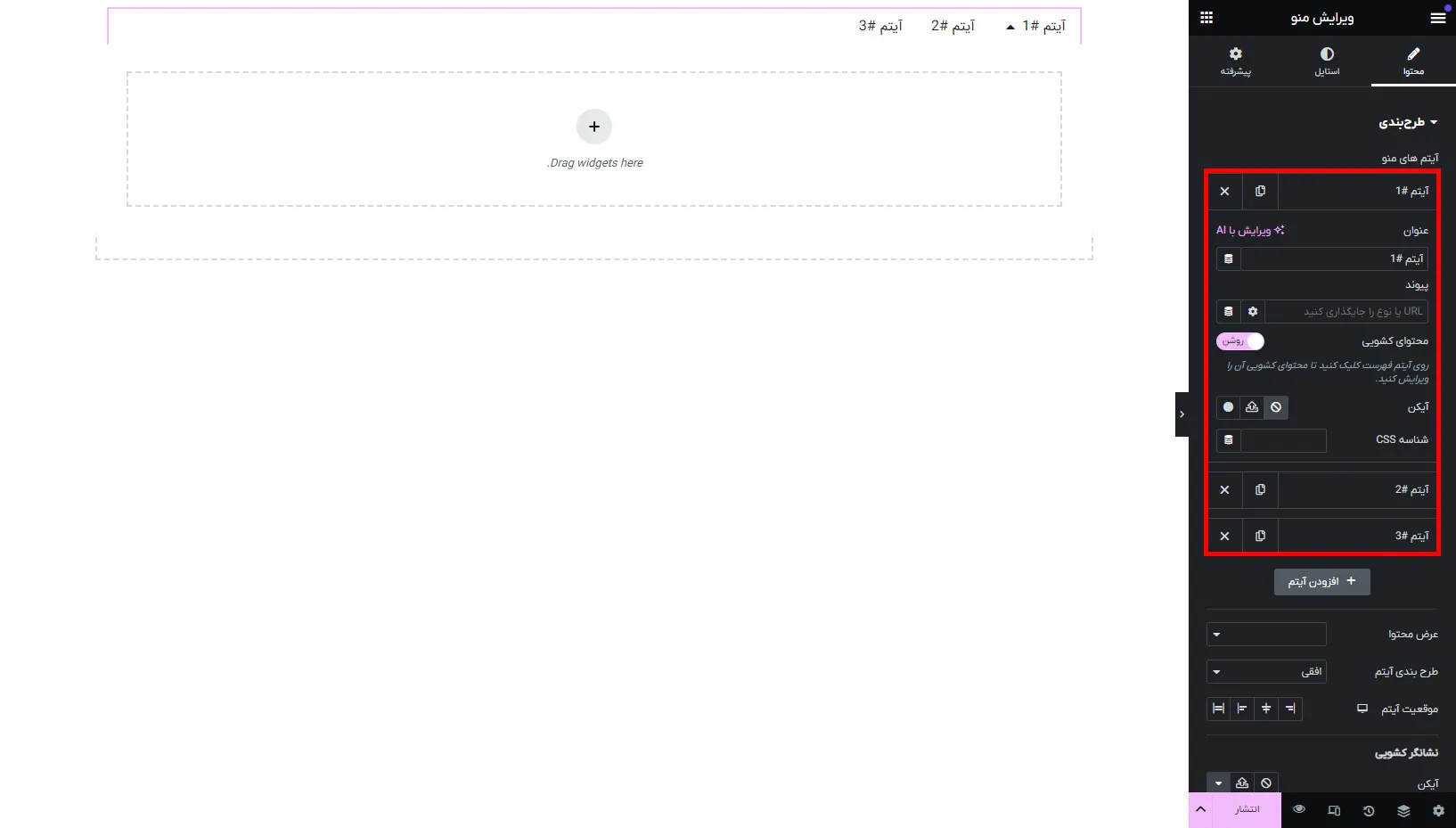Screen dimensions: 1456x828
Task: Upload SVG icon for item آیتم #1
Action: (1252, 407)
